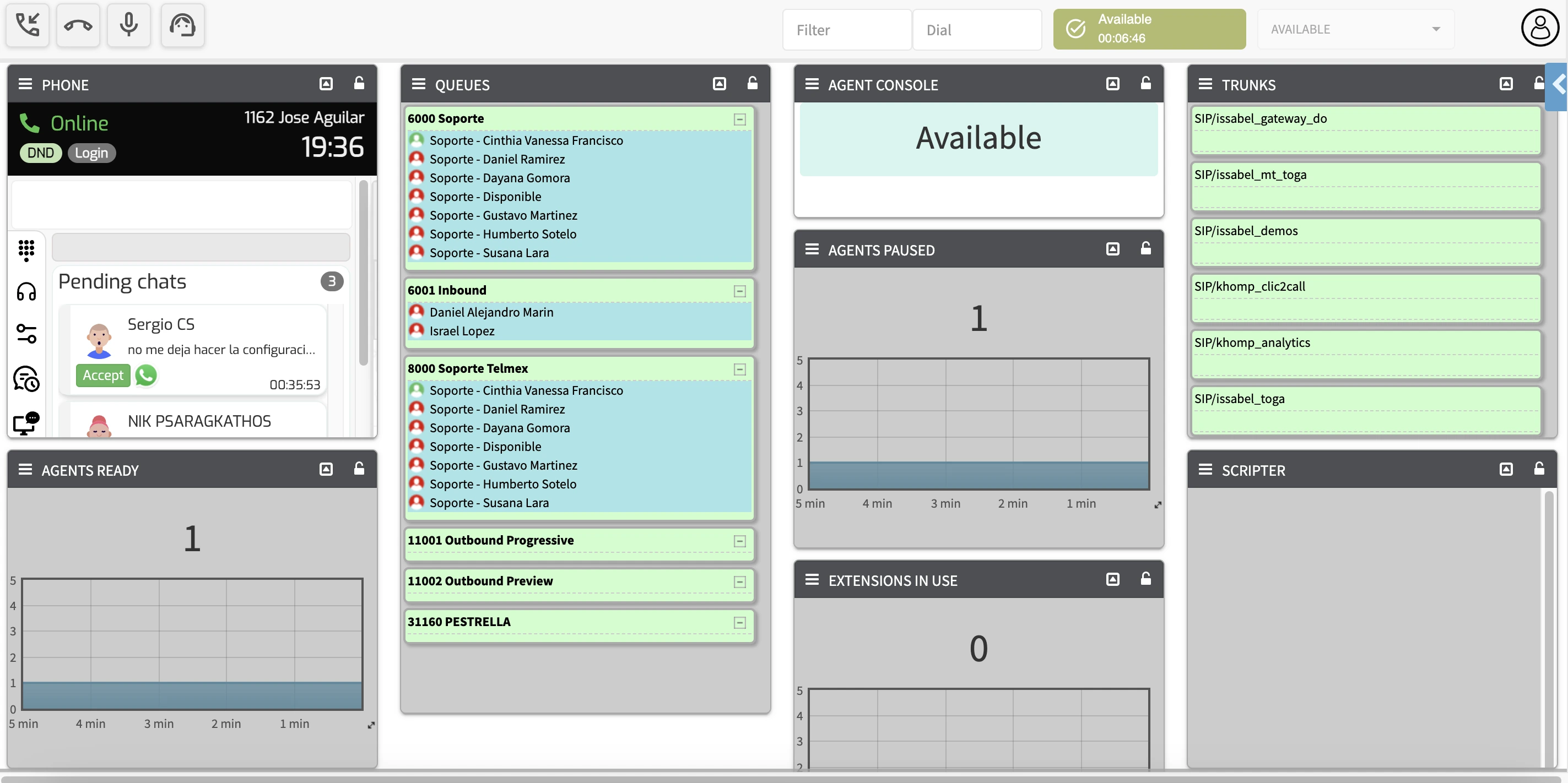Open the dialpad in the Phone panel
The height and width of the screenshot is (783, 1568).
(26, 250)
